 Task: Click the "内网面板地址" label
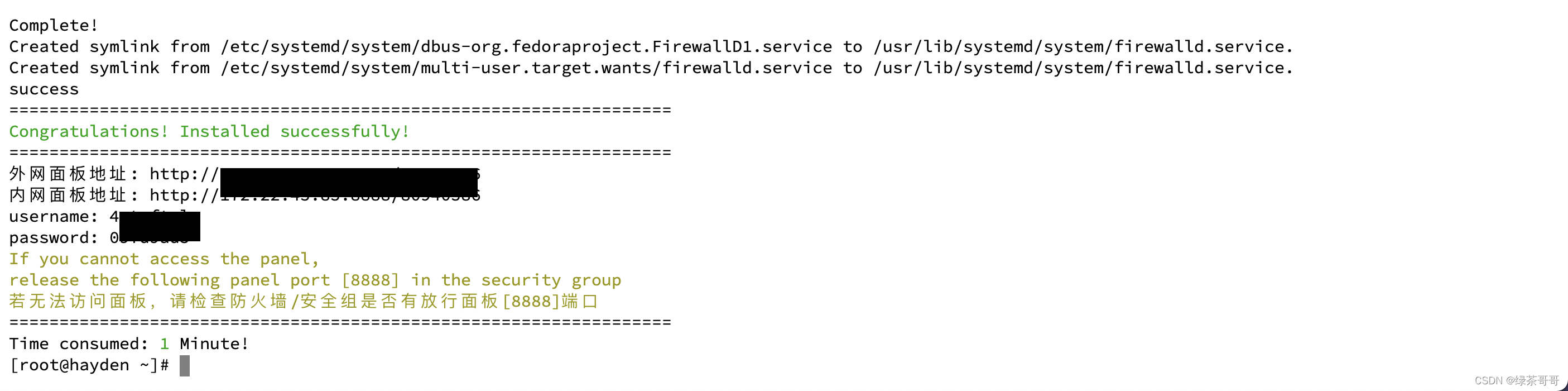pos(67,195)
